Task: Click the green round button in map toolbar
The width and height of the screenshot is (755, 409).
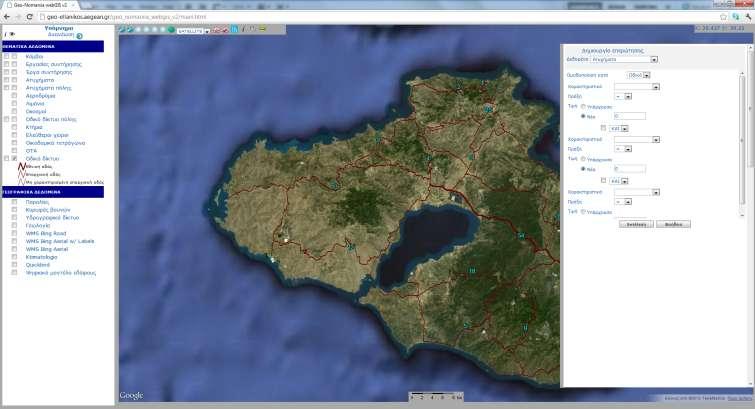Action: [171, 30]
